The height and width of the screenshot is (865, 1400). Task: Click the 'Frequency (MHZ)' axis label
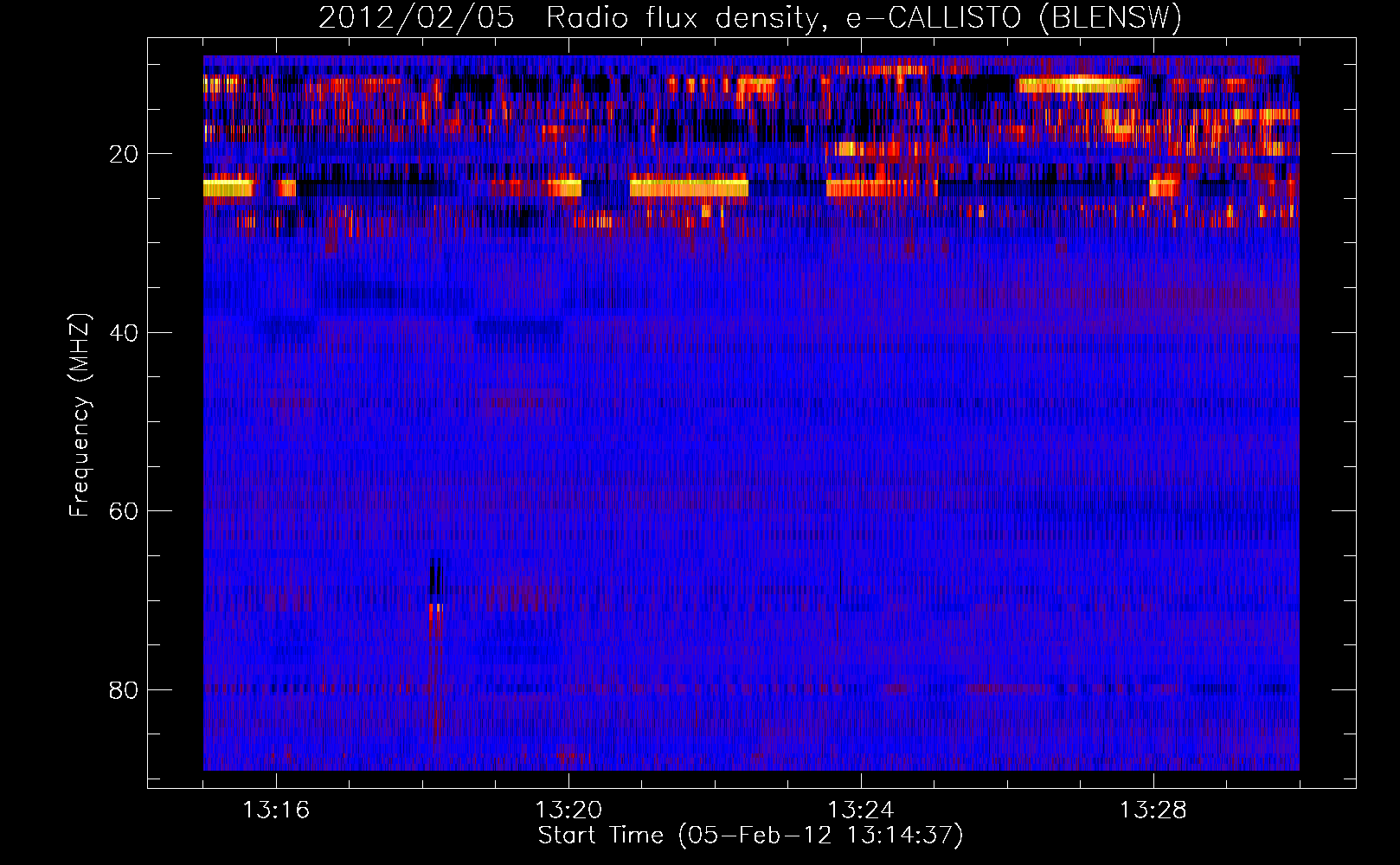pyautogui.click(x=80, y=415)
